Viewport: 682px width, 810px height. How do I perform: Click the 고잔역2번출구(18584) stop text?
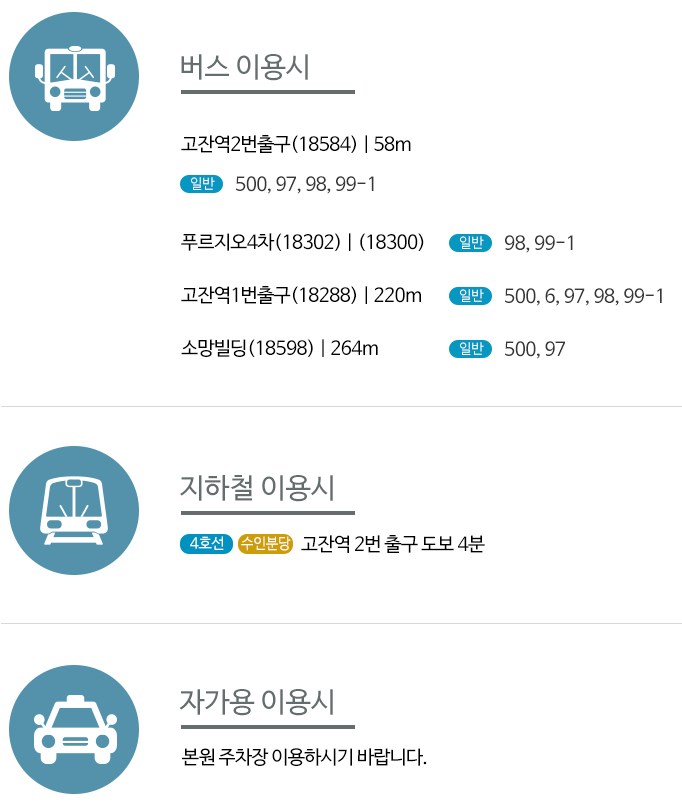coord(269,144)
